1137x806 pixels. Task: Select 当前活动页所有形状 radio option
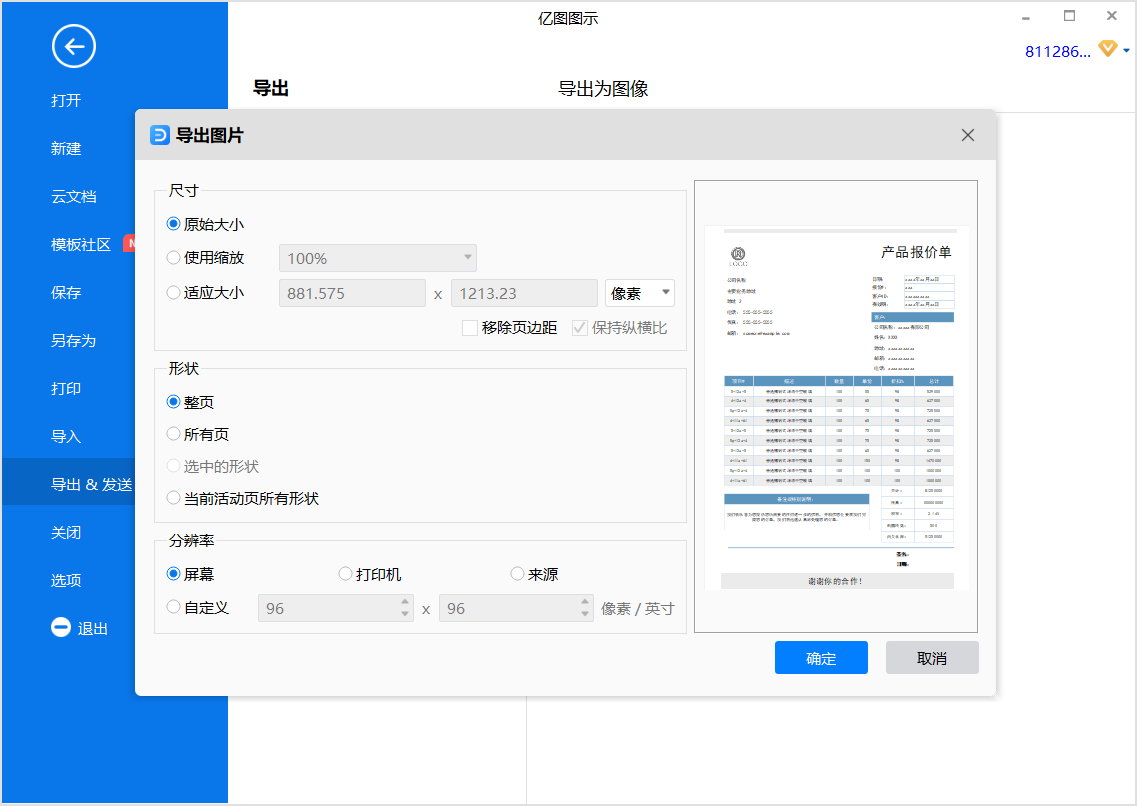coord(173,498)
